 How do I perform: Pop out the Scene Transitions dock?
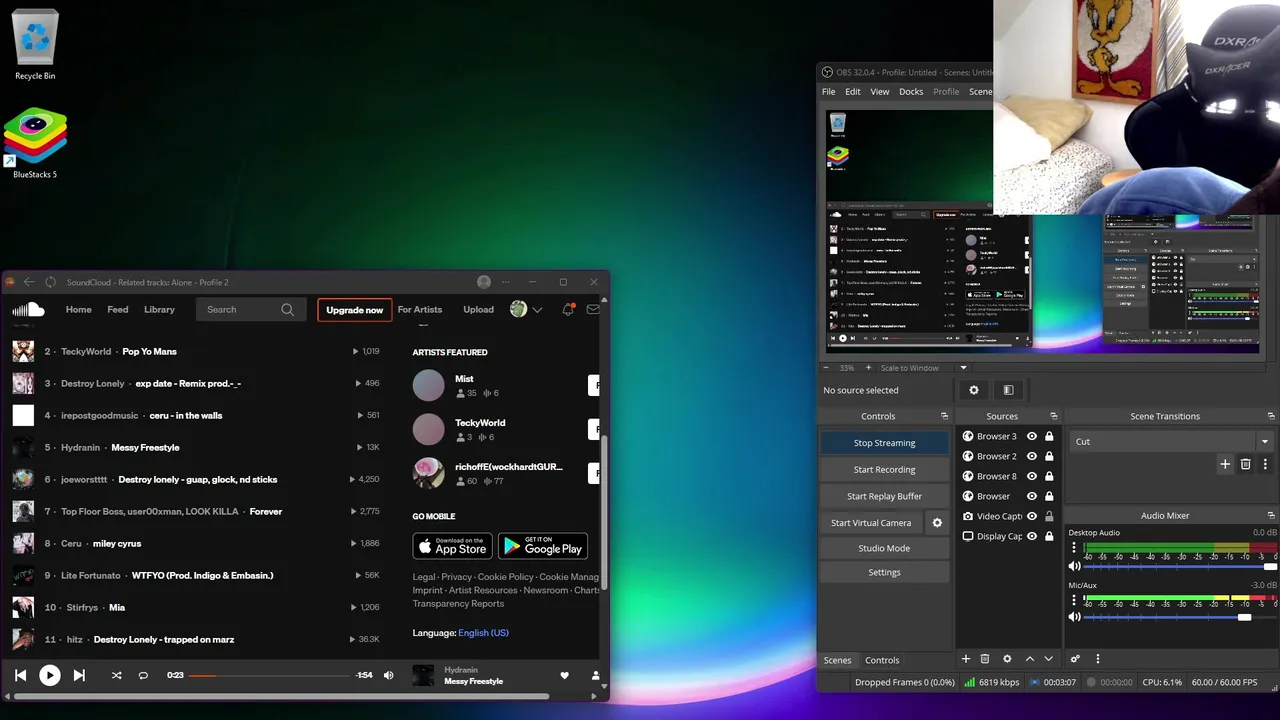(1271, 416)
